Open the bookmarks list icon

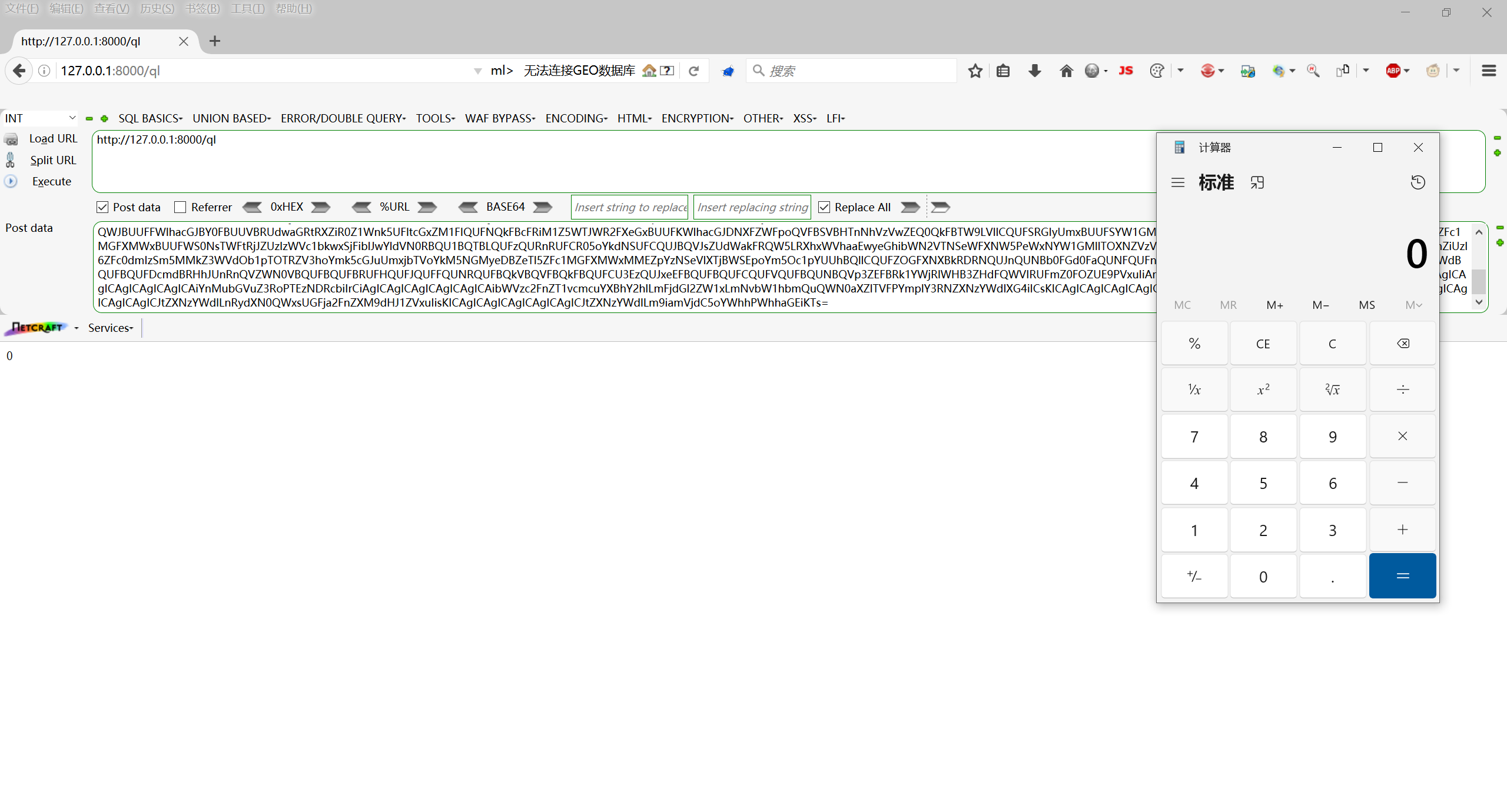[1004, 71]
